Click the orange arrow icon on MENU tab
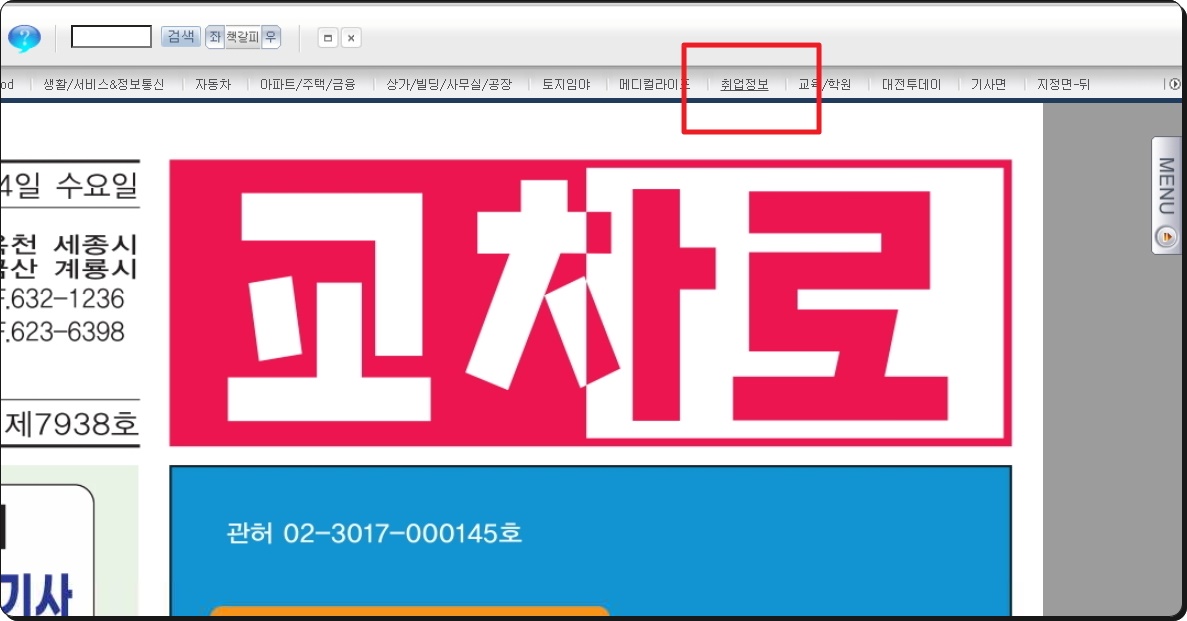 coord(1167,237)
